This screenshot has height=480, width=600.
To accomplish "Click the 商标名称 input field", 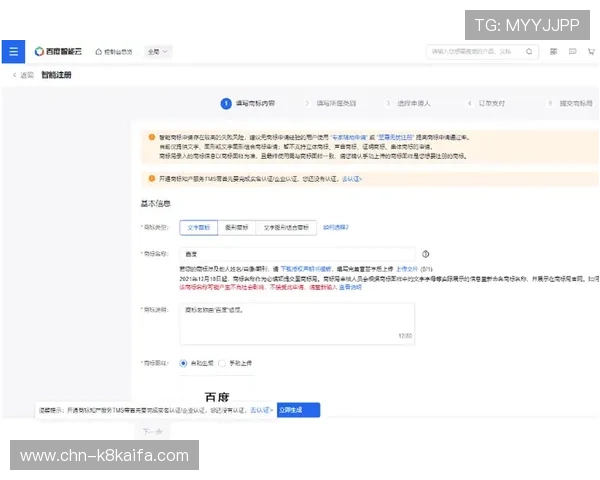I will (x=297, y=254).
